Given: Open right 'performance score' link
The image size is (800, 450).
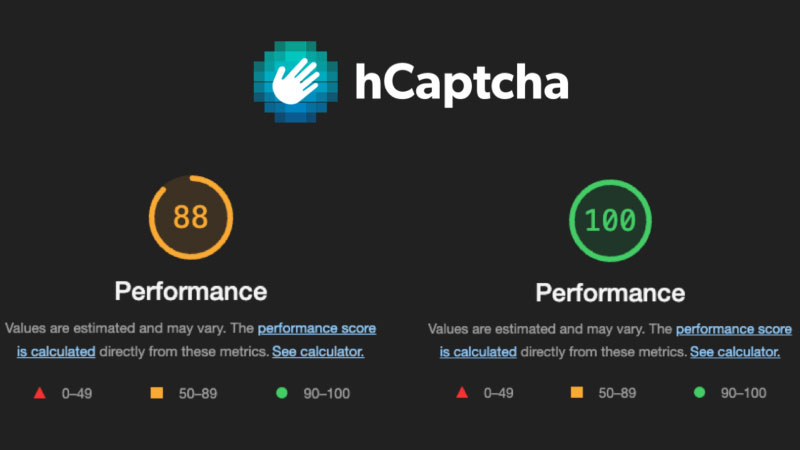Looking at the screenshot, I should [734, 329].
